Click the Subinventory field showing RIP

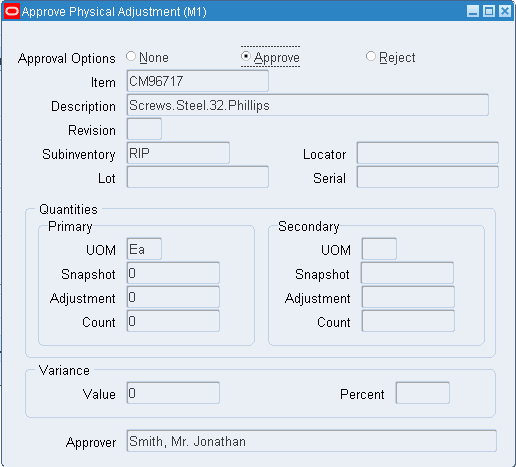[x=178, y=153]
